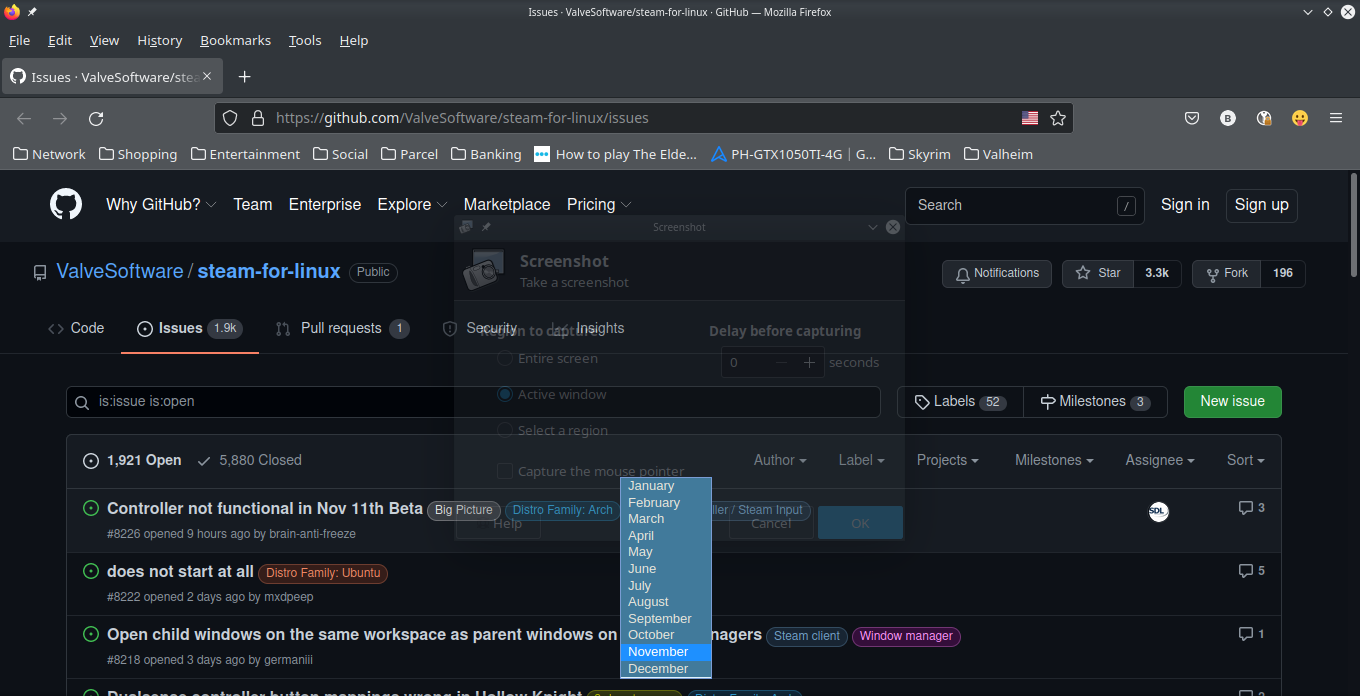This screenshot has width=1360, height=696.
Task: Click open-issue icon beside does not start at all
Action: (90, 572)
